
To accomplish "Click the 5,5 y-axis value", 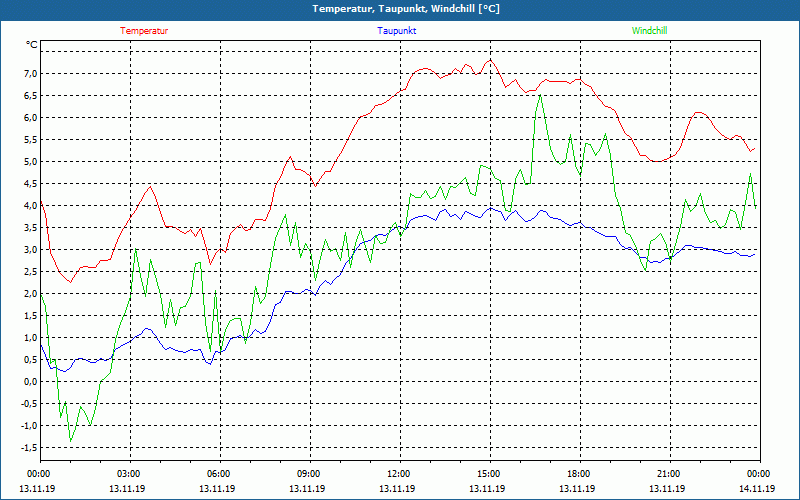I will click(x=31, y=139).
